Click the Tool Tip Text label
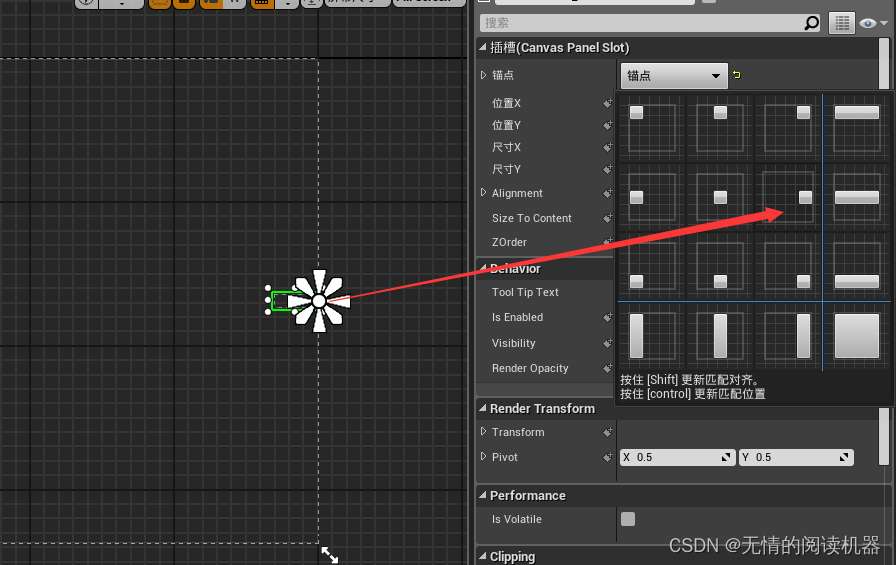 coord(525,292)
